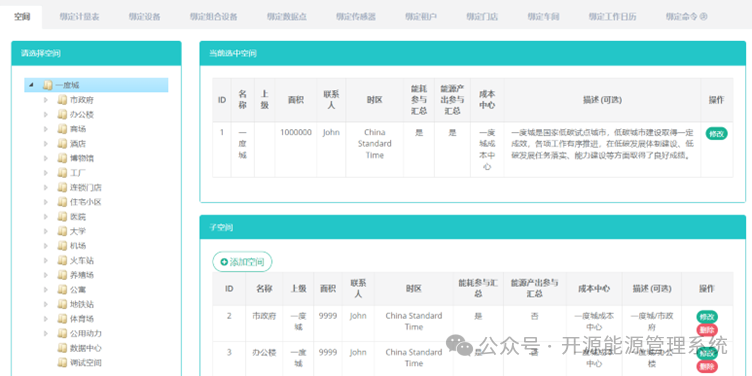The width and height of the screenshot is (752, 376).
Task: Select 连锁门店 in the space tree
Action: [86, 188]
